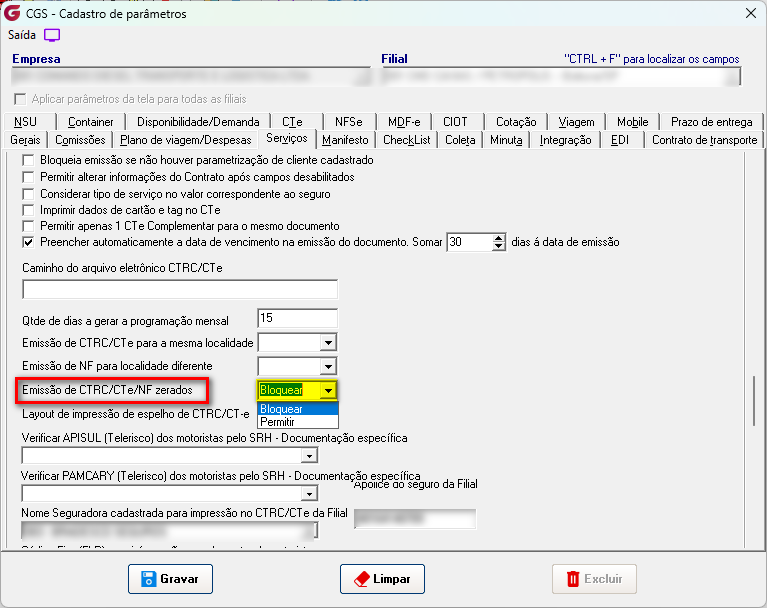767x608 pixels.
Task: Select 'Bloquear' in the open dropdown list
Action: click(x=297, y=409)
